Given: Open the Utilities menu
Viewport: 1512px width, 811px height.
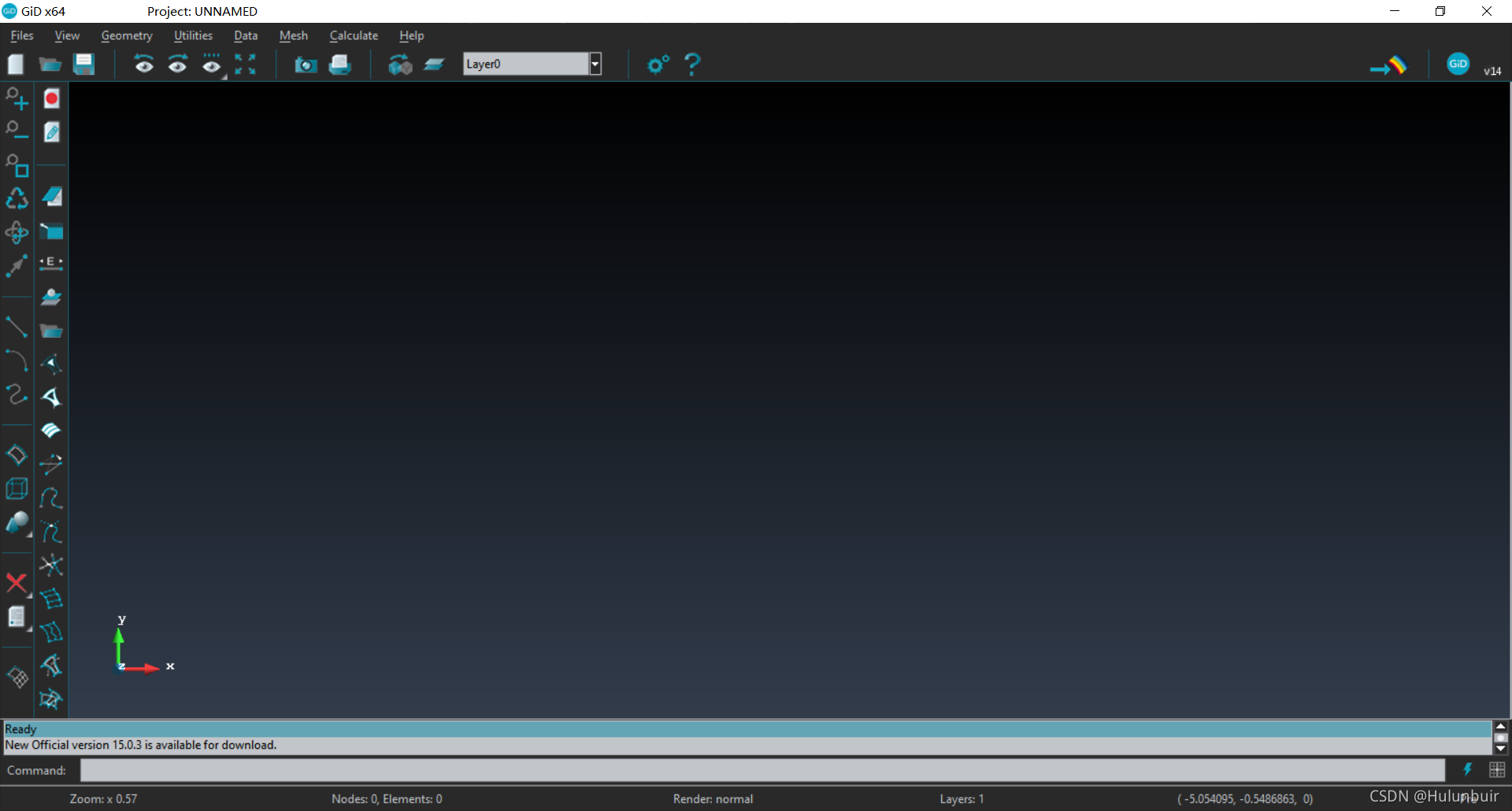Looking at the screenshot, I should (x=193, y=35).
